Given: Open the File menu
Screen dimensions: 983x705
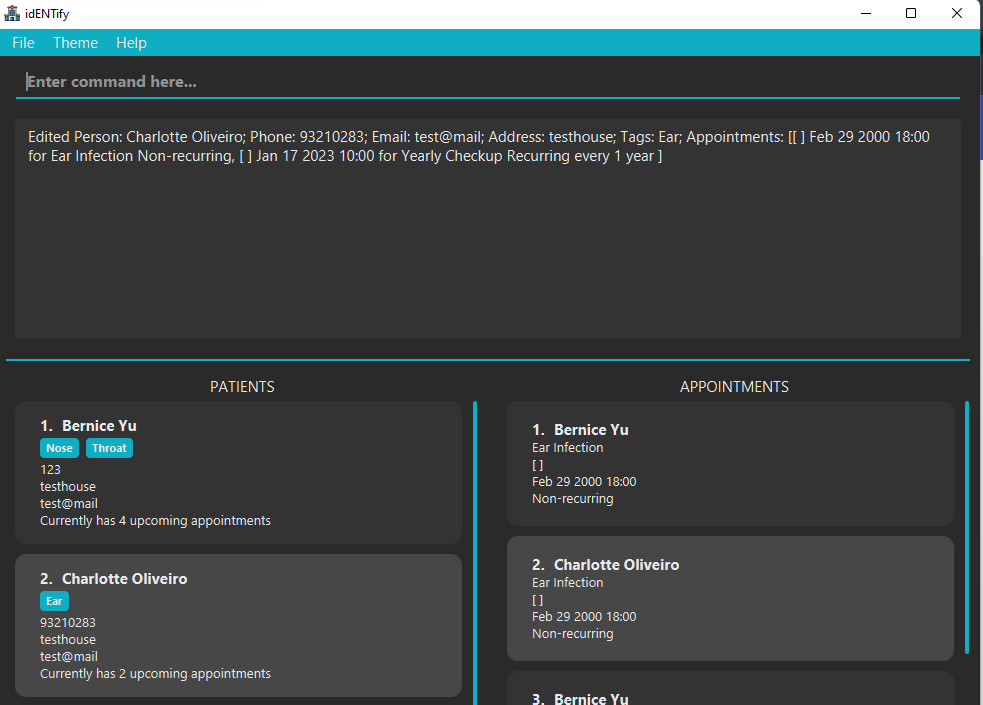Looking at the screenshot, I should coord(23,43).
